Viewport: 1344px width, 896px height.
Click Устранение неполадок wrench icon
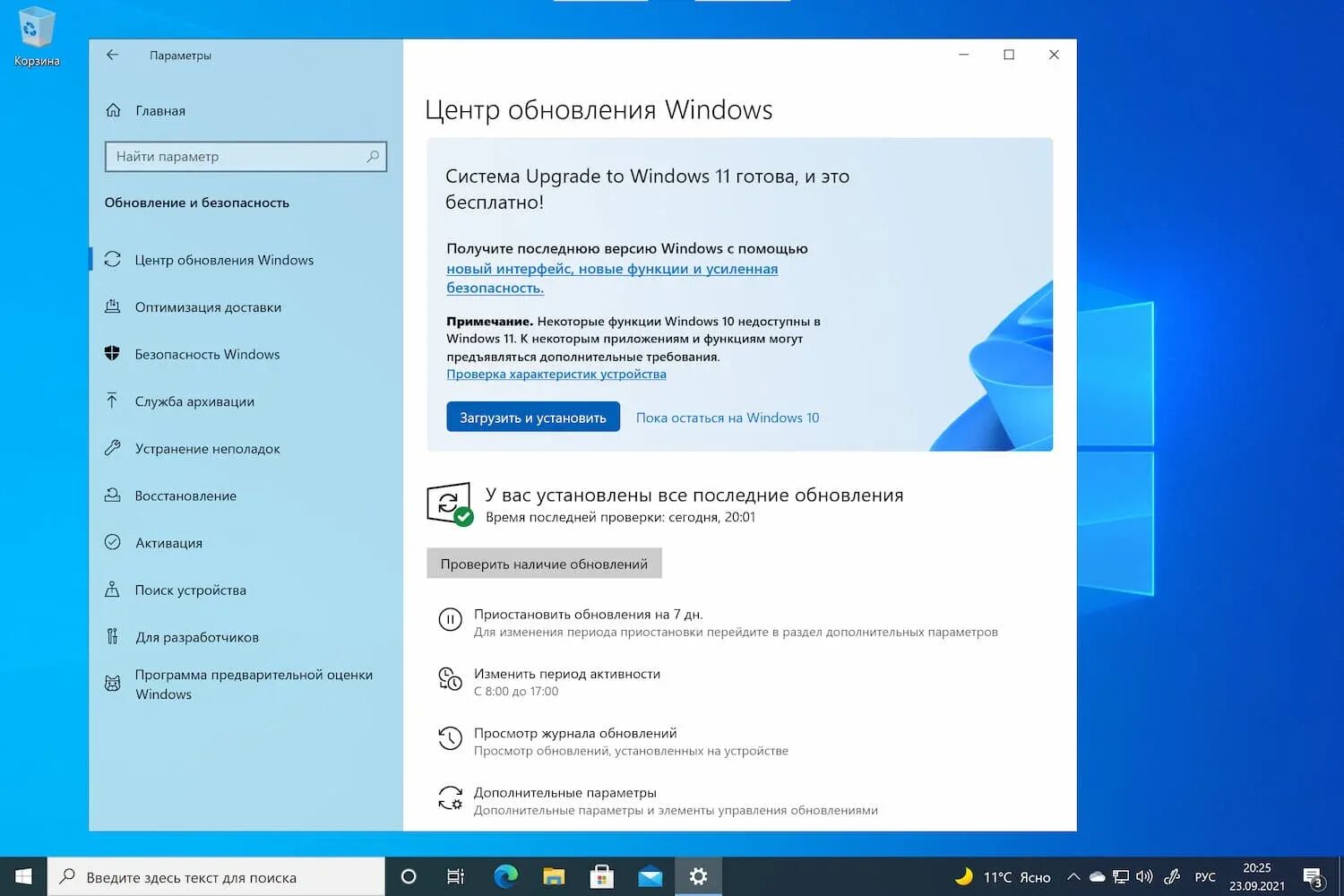tap(112, 448)
